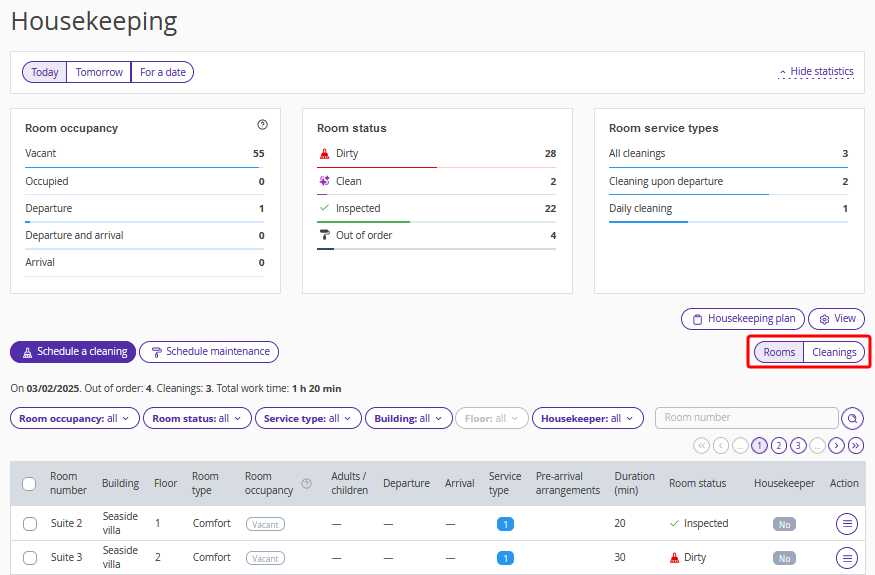Select all rooms with the header checkbox

click(29, 484)
